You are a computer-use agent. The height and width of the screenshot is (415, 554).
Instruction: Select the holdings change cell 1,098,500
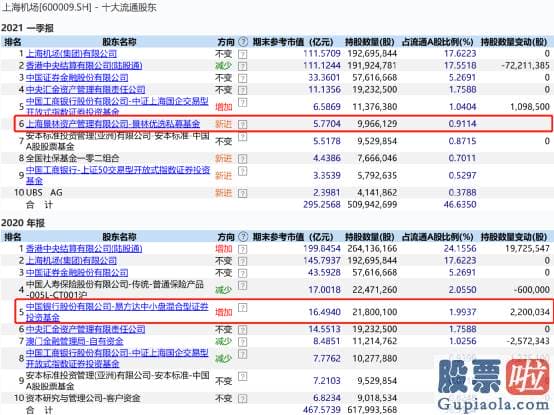coord(530,107)
